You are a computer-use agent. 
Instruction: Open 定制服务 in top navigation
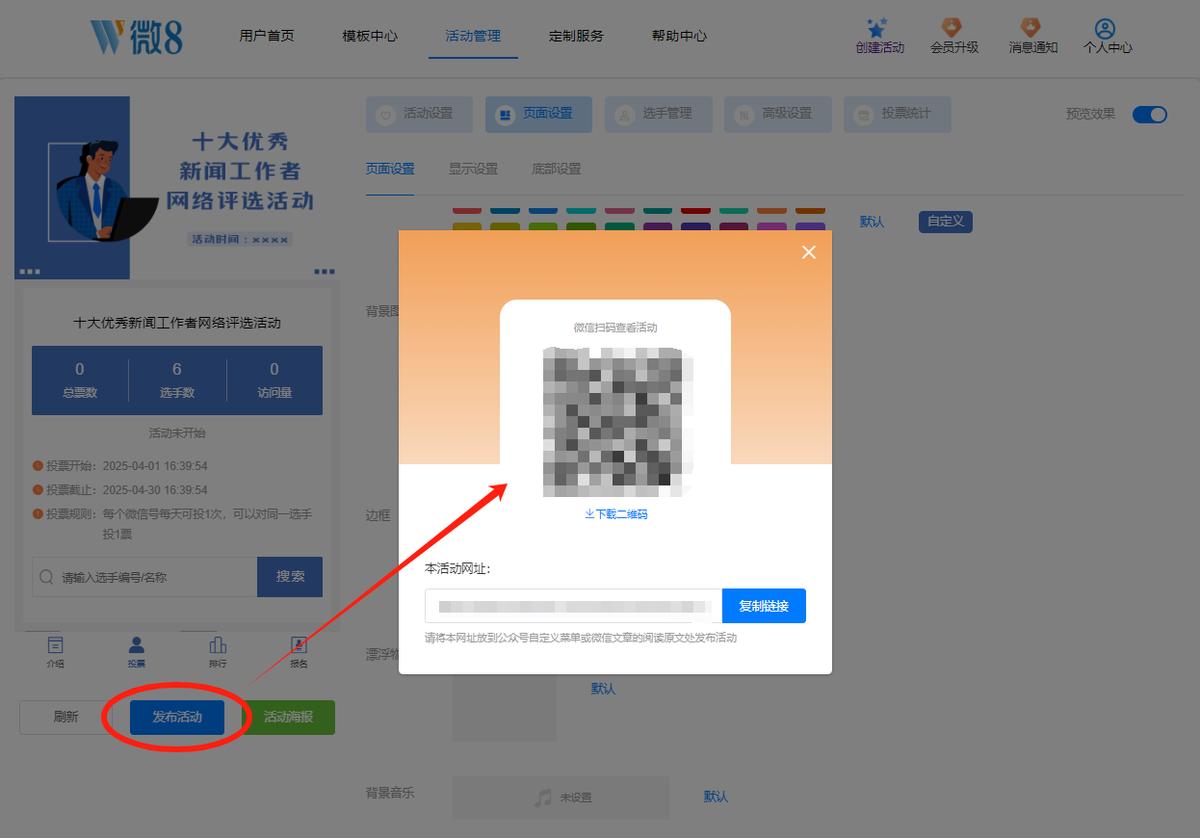click(x=576, y=36)
